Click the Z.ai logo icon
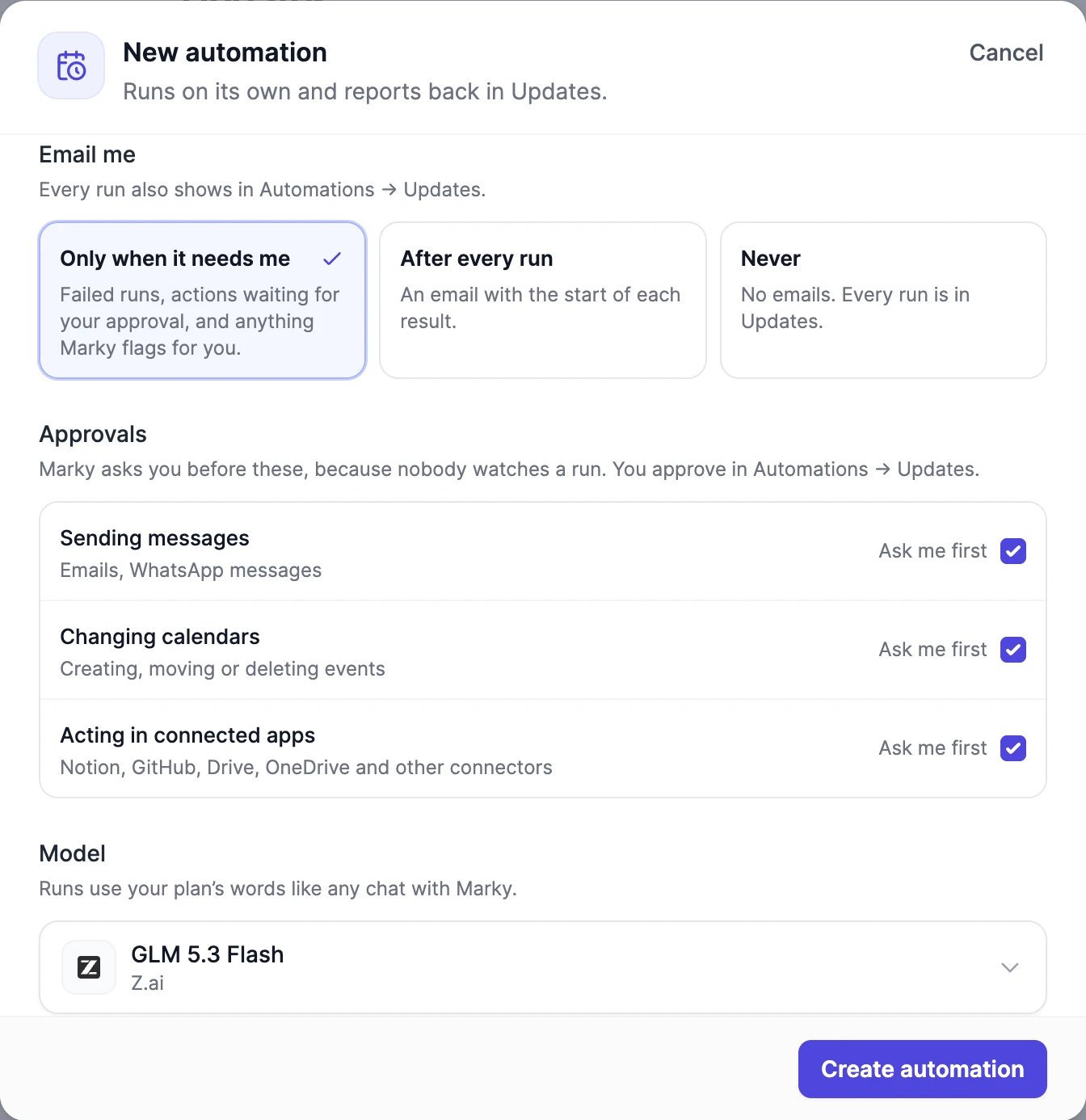The width and height of the screenshot is (1086, 1120). point(89,967)
